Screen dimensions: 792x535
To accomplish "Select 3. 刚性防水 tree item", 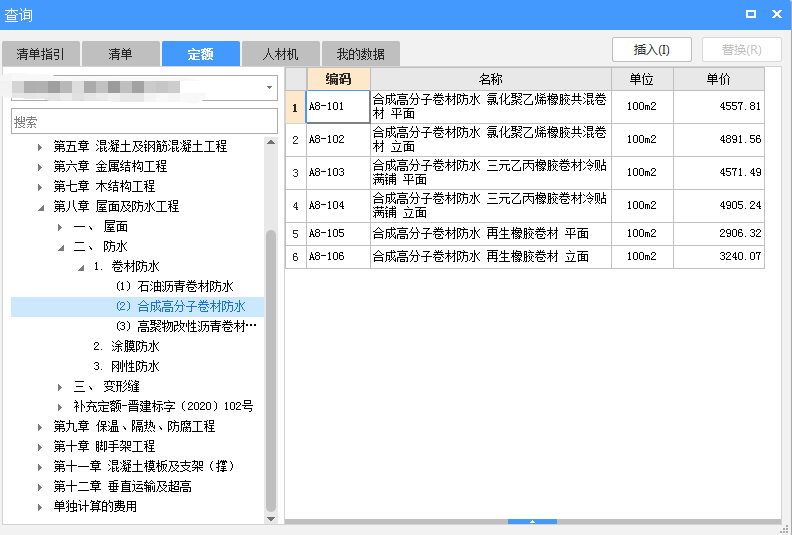I will point(126,366).
